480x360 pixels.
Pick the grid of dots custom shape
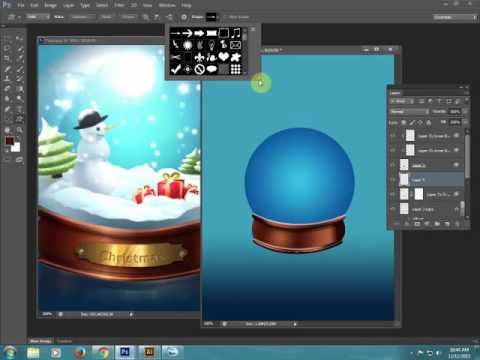[x=236, y=69]
